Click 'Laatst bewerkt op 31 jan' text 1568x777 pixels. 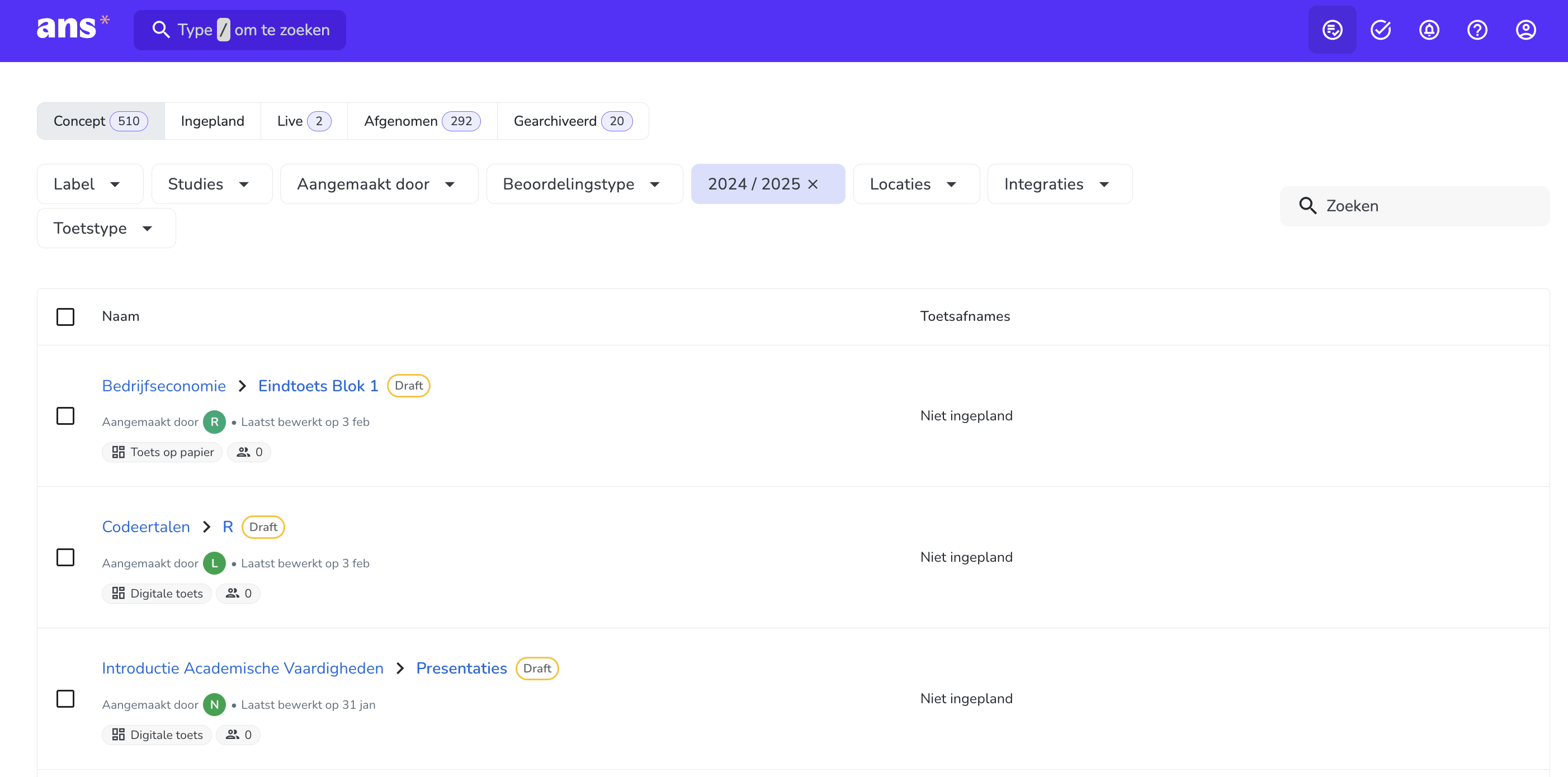coord(308,704)
